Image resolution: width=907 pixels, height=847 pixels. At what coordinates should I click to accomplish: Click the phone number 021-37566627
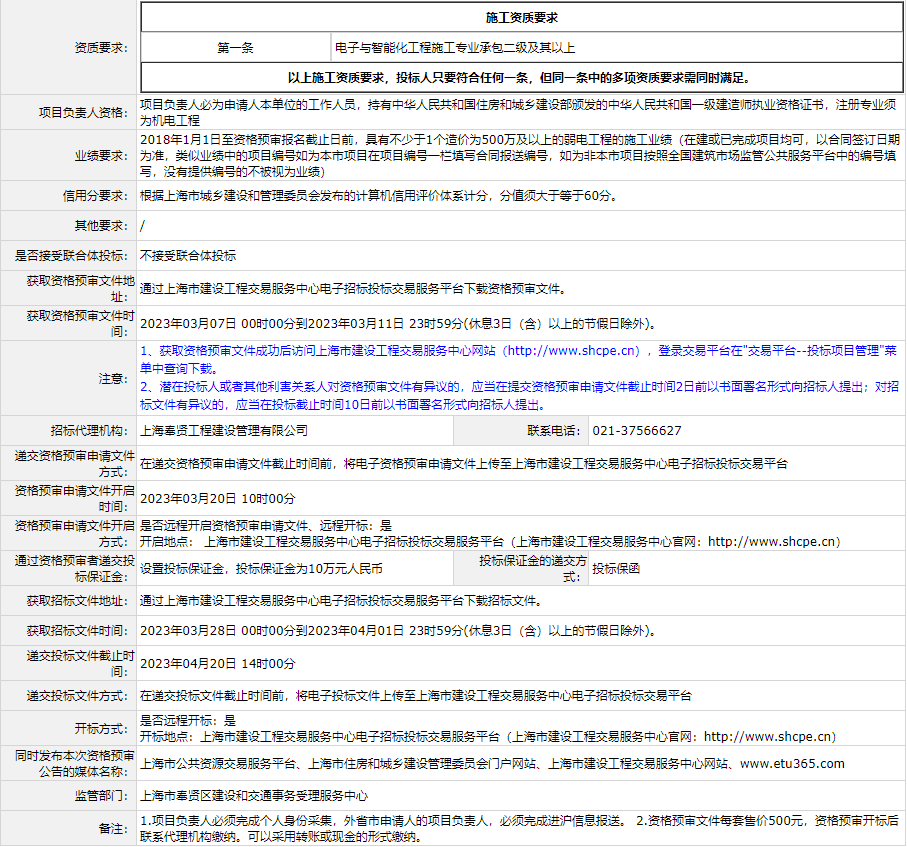click(x=637, y=430)
